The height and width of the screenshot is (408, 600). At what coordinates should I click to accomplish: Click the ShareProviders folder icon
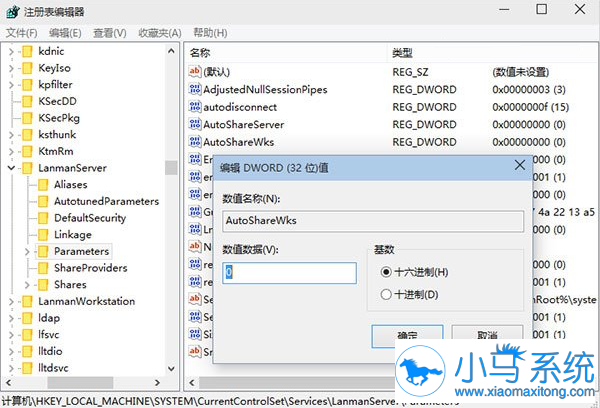click(x=43, y=268)
